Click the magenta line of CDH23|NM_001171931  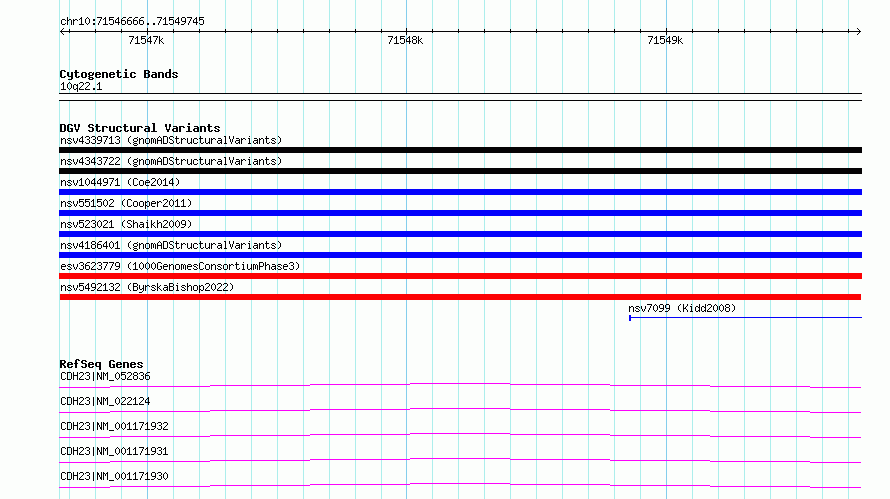click(460, 461)
